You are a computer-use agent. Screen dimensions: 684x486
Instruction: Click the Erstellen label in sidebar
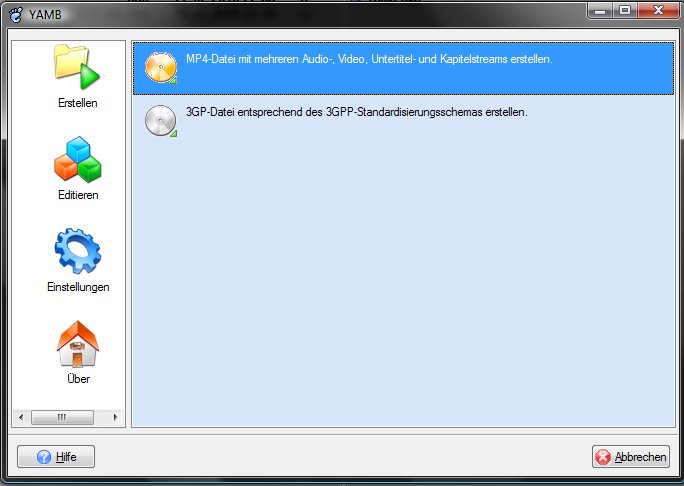pos(78,103)
